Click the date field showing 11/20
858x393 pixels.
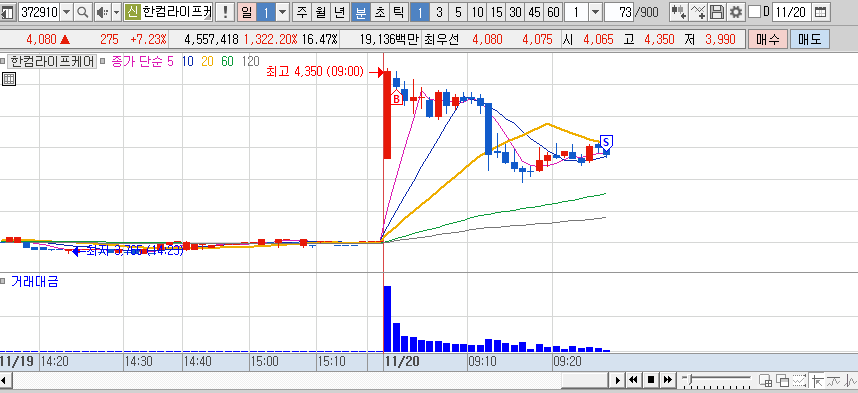coord(791,11)
